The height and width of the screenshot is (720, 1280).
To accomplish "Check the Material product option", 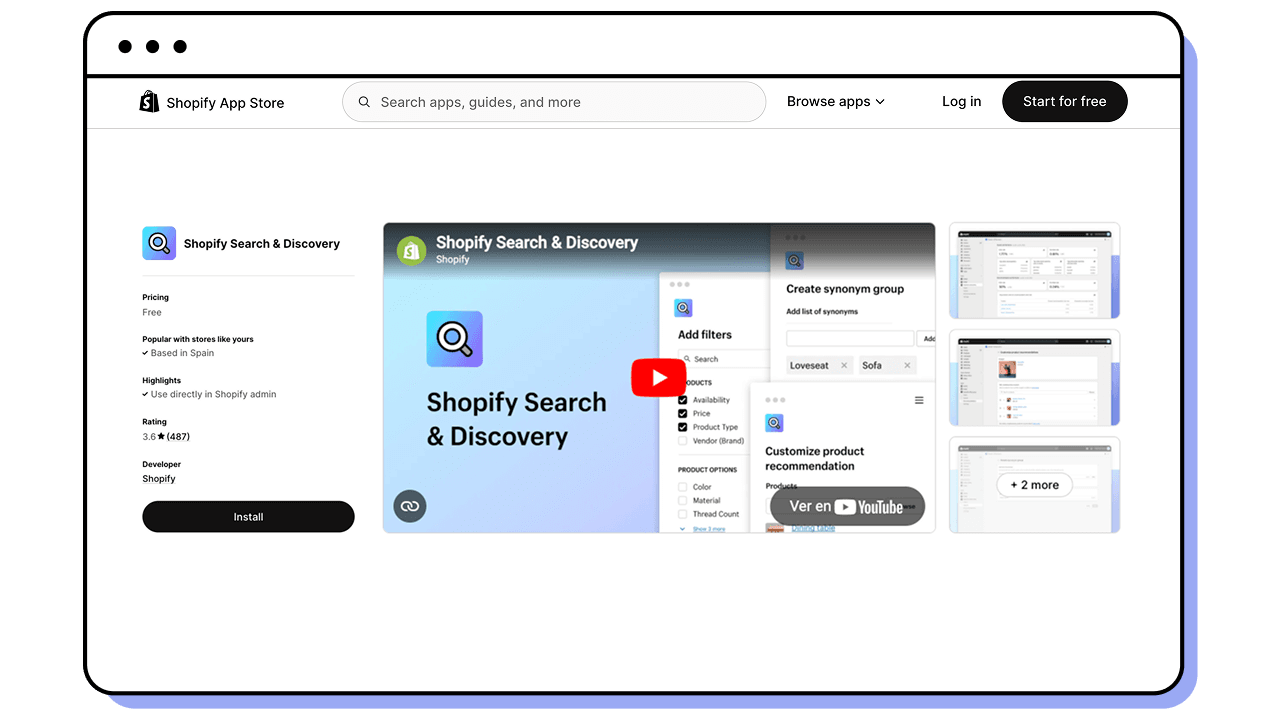I will click(x=682, y=500).
